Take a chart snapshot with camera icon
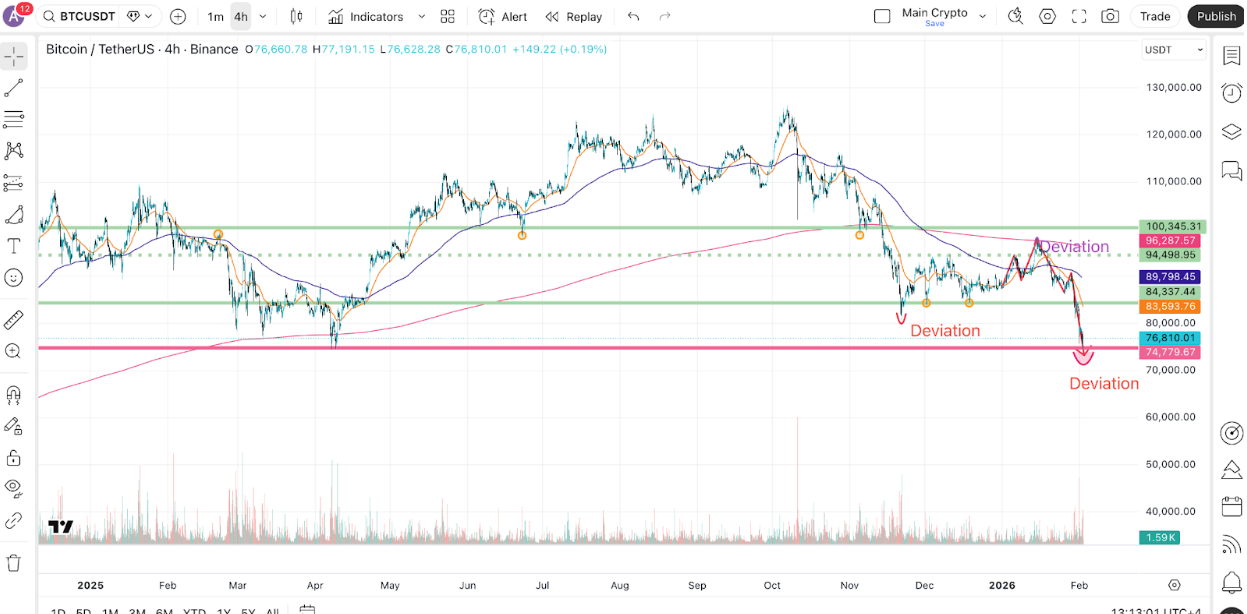Screen dimensions: 1247x614 [1110, 16]
